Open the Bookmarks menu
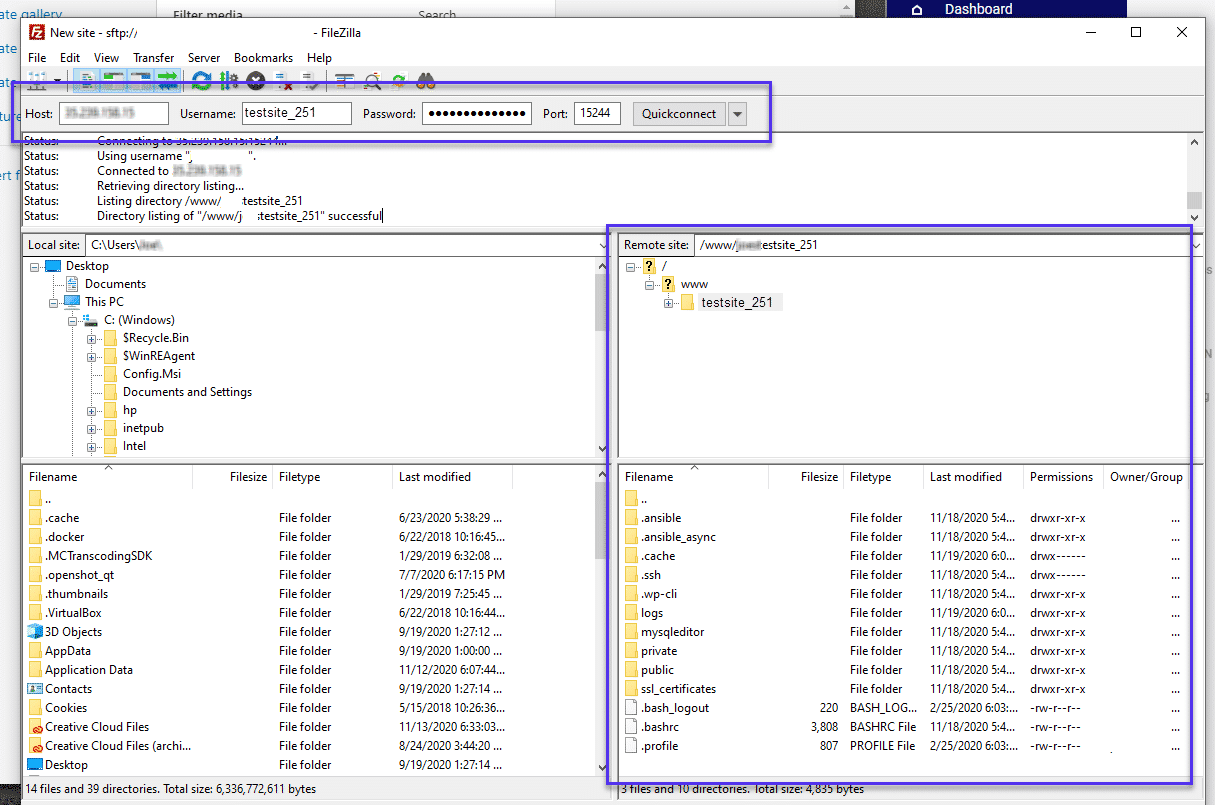This screenshot has height=805, width=1215. point(263,57)
